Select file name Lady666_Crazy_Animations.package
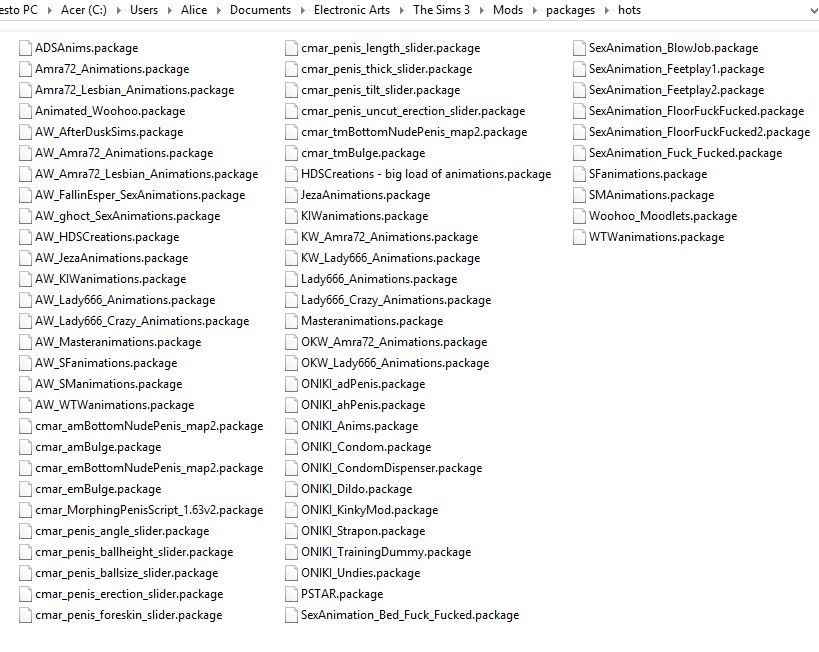This screenshot has width=819, height=652. point(396,300)
